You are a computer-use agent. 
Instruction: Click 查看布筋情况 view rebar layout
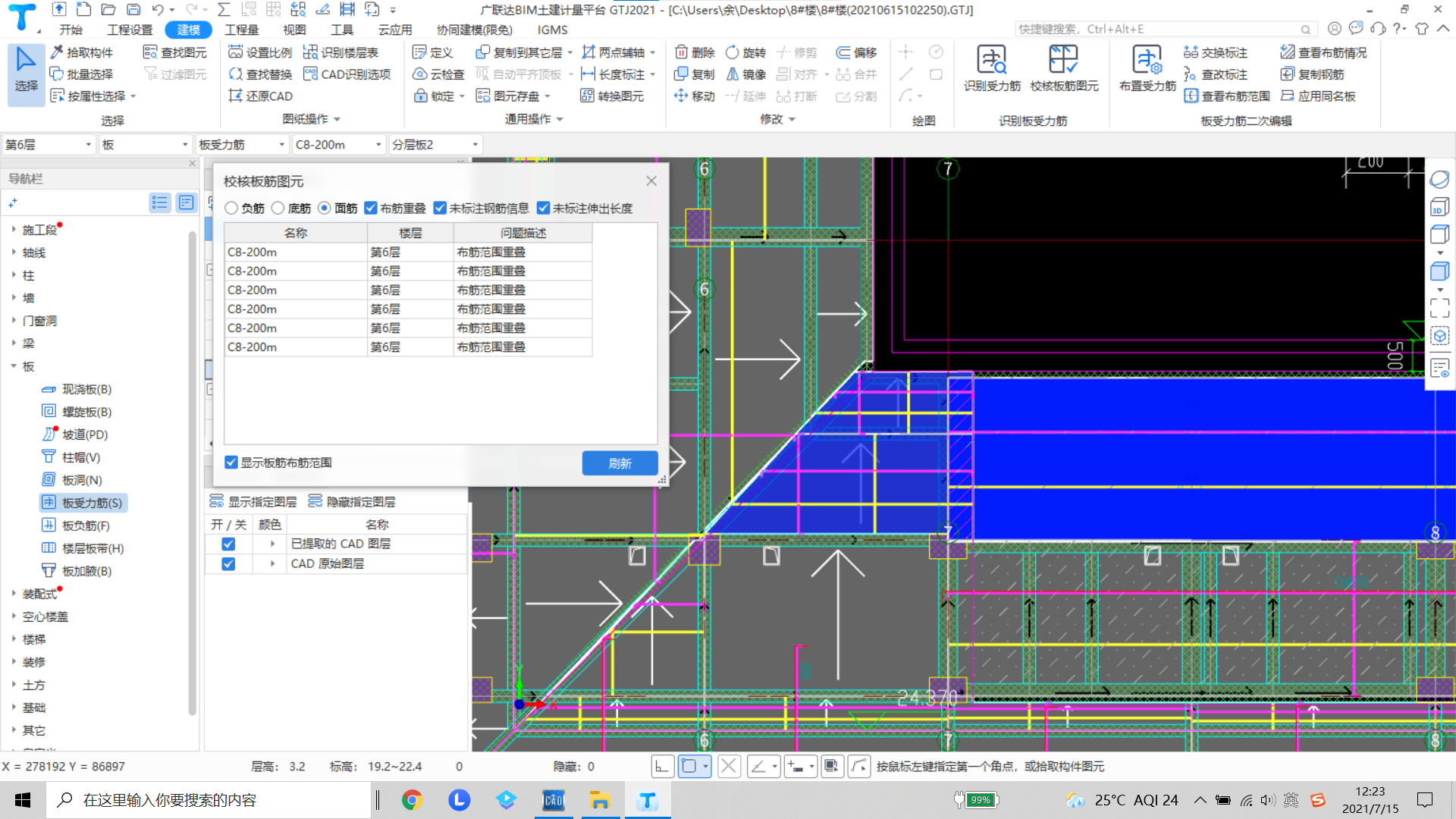point(1324,52)
